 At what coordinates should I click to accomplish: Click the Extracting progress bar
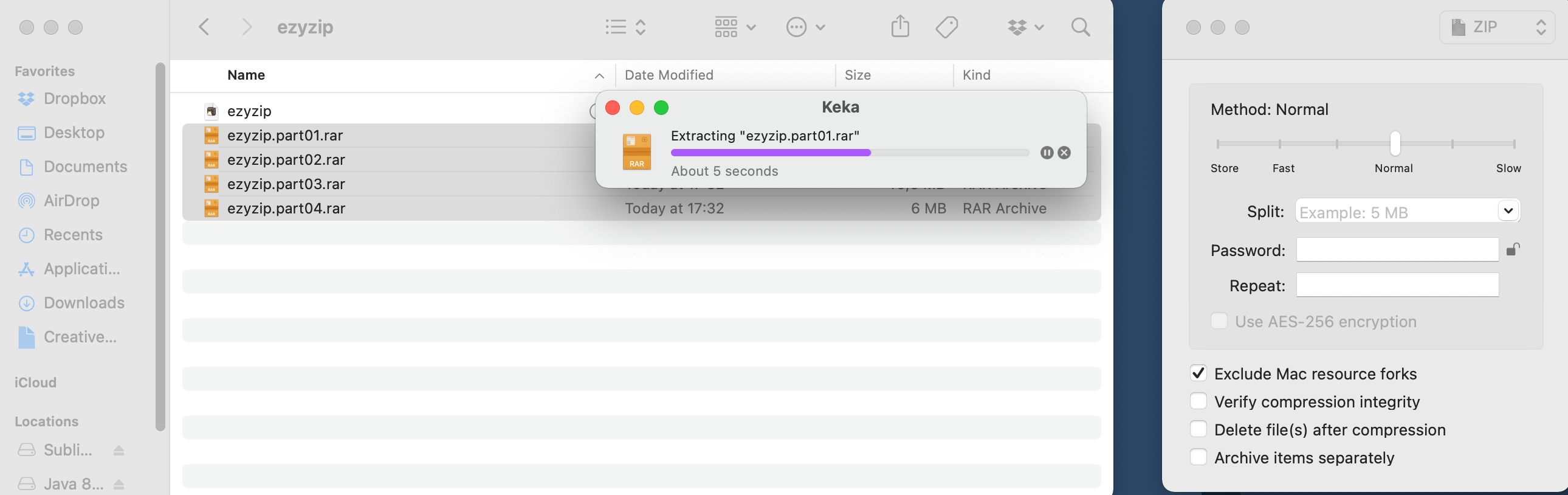[x=850, y=153]
